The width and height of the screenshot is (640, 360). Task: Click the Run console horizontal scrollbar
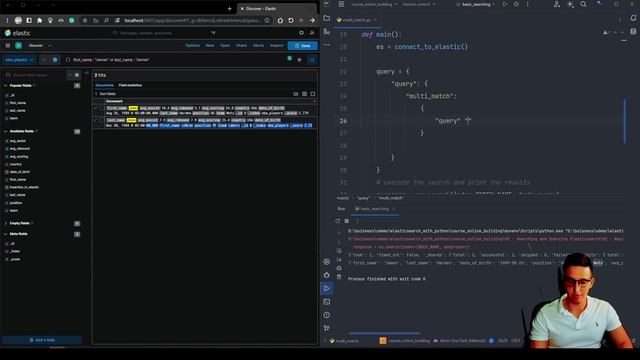point(384,333)
